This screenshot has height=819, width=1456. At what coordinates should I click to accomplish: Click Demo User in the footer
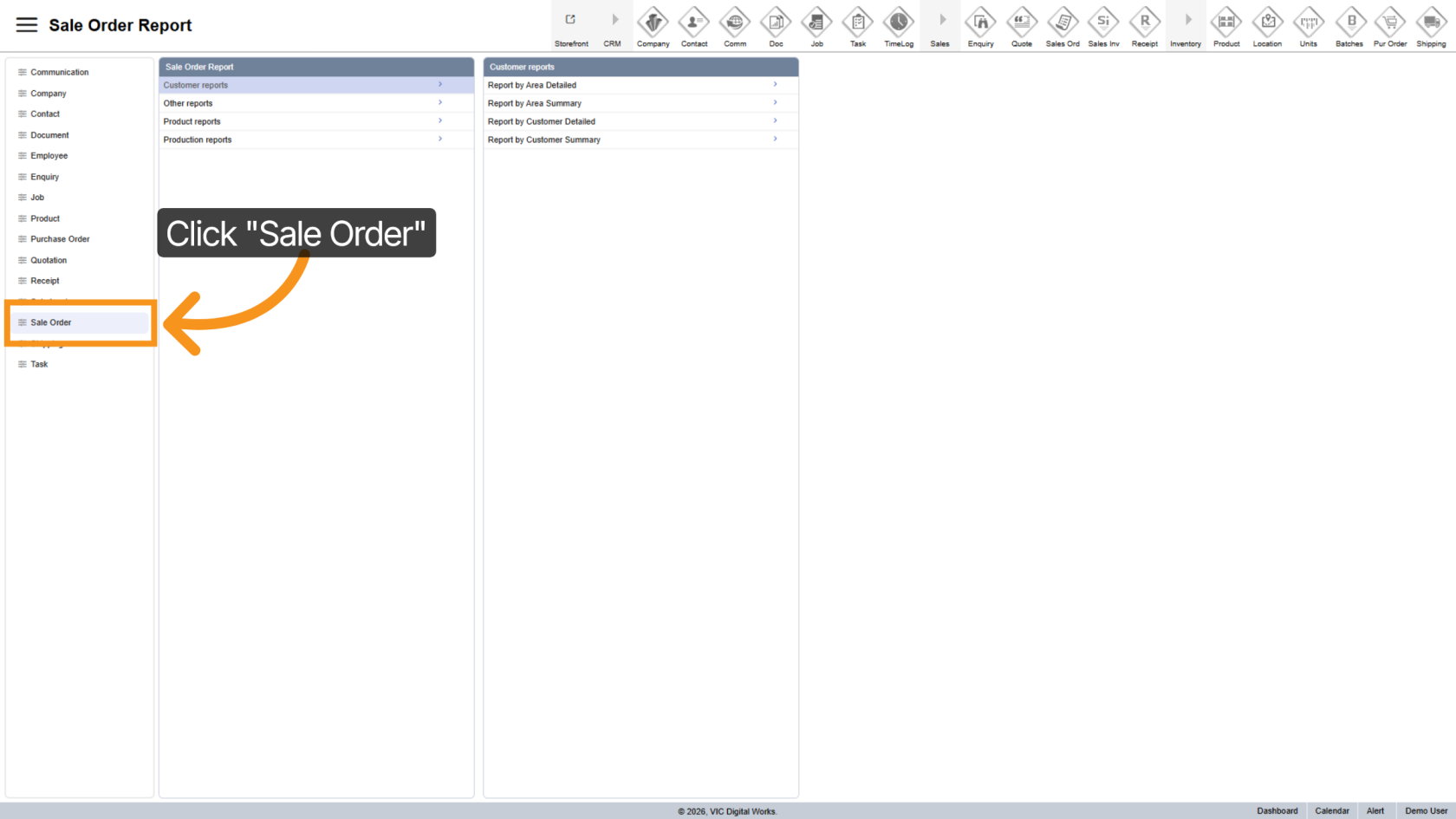pyautogui.click(x=1426, y=811)
